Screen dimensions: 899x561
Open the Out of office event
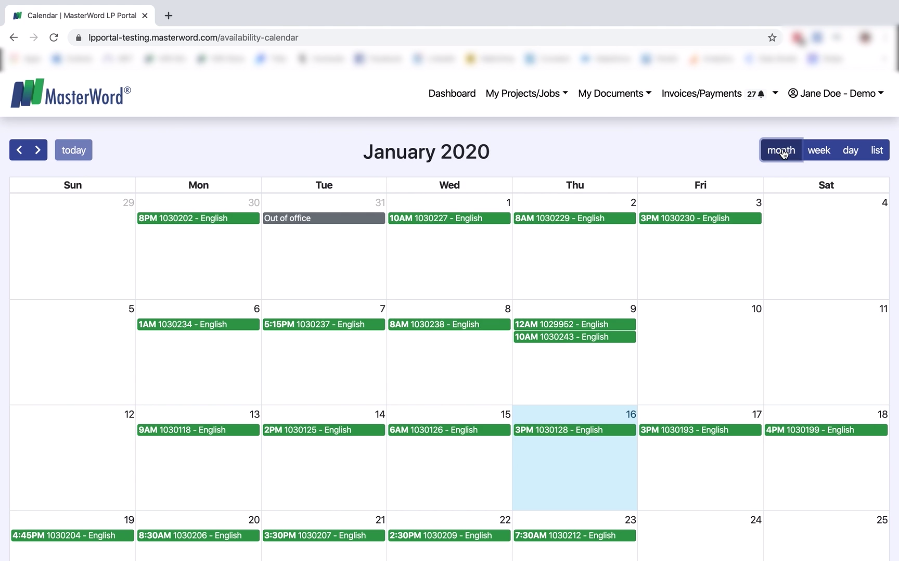[x=324, y=218]
